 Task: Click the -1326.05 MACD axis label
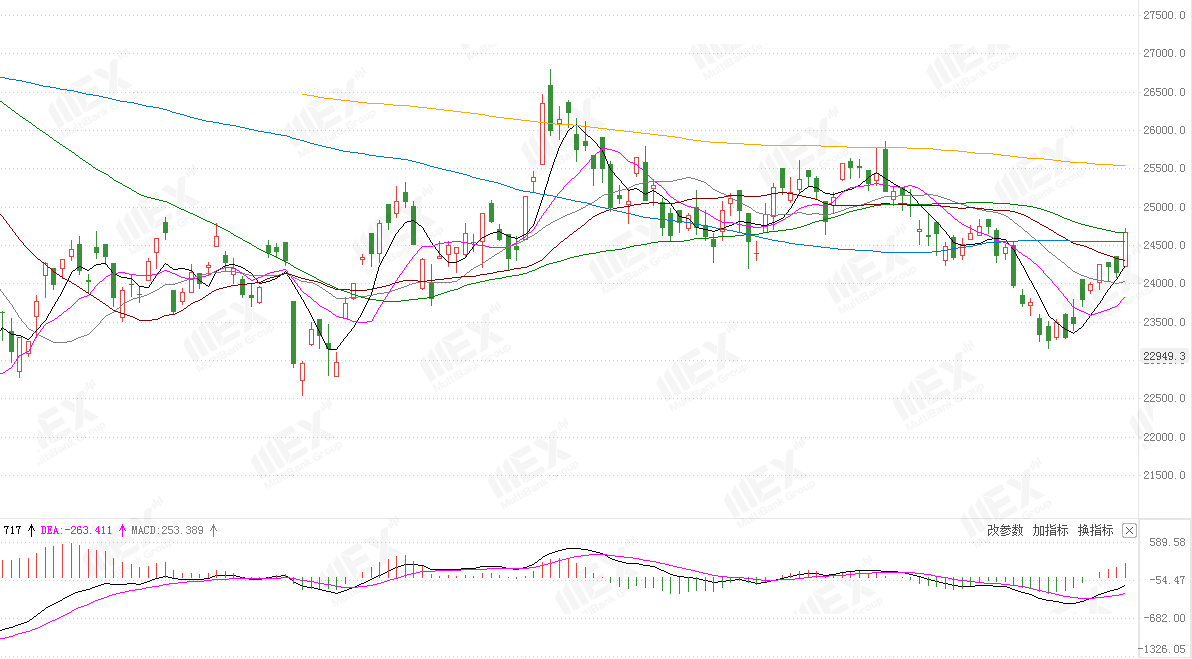(1164, 649)
